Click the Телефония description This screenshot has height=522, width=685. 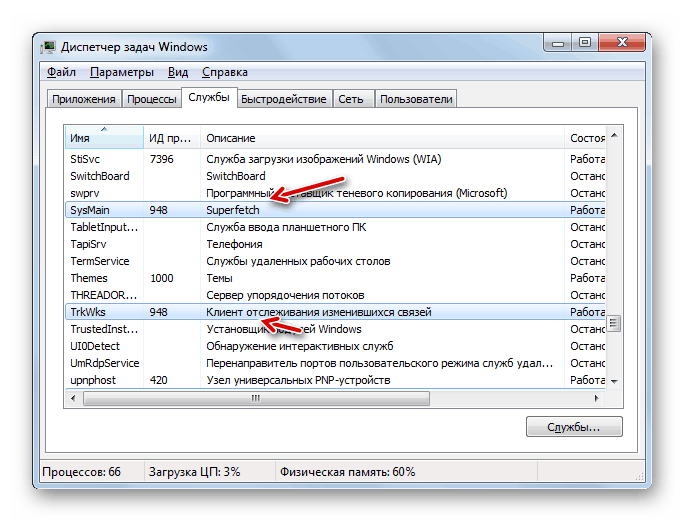pyautogui.click(x=234, y=244)
